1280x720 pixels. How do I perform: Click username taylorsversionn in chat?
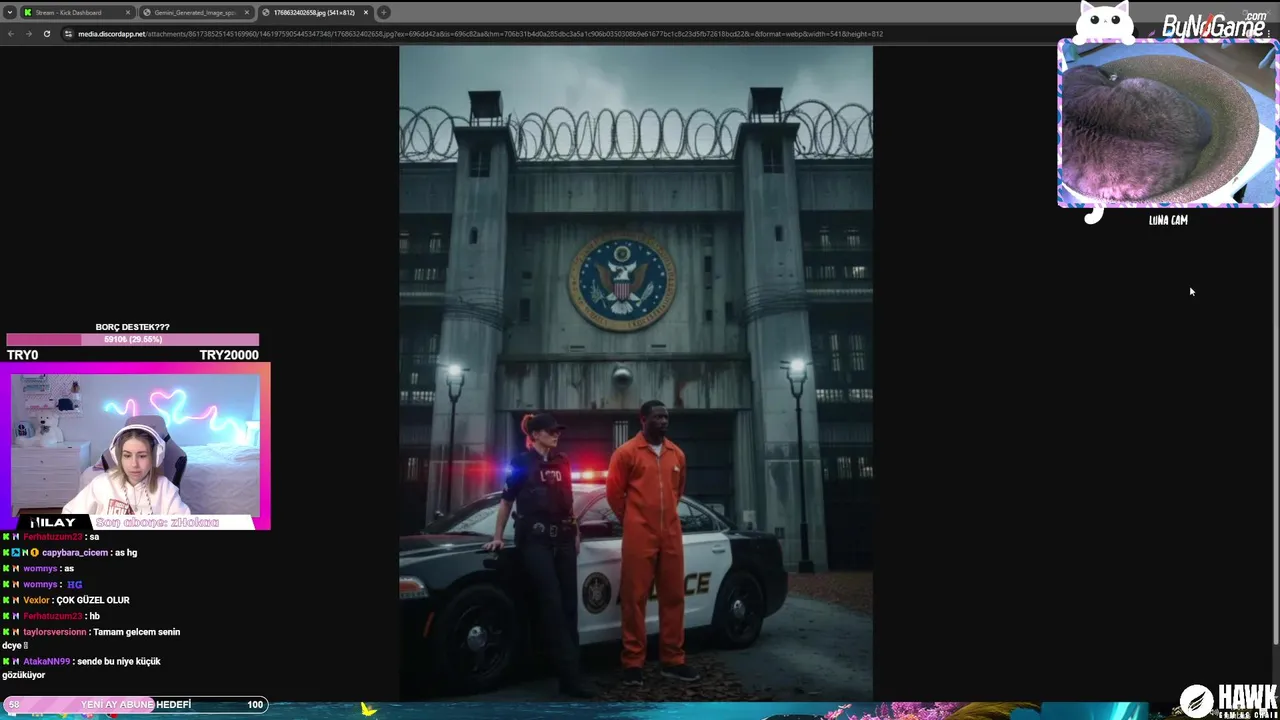(x=55, y=632)
